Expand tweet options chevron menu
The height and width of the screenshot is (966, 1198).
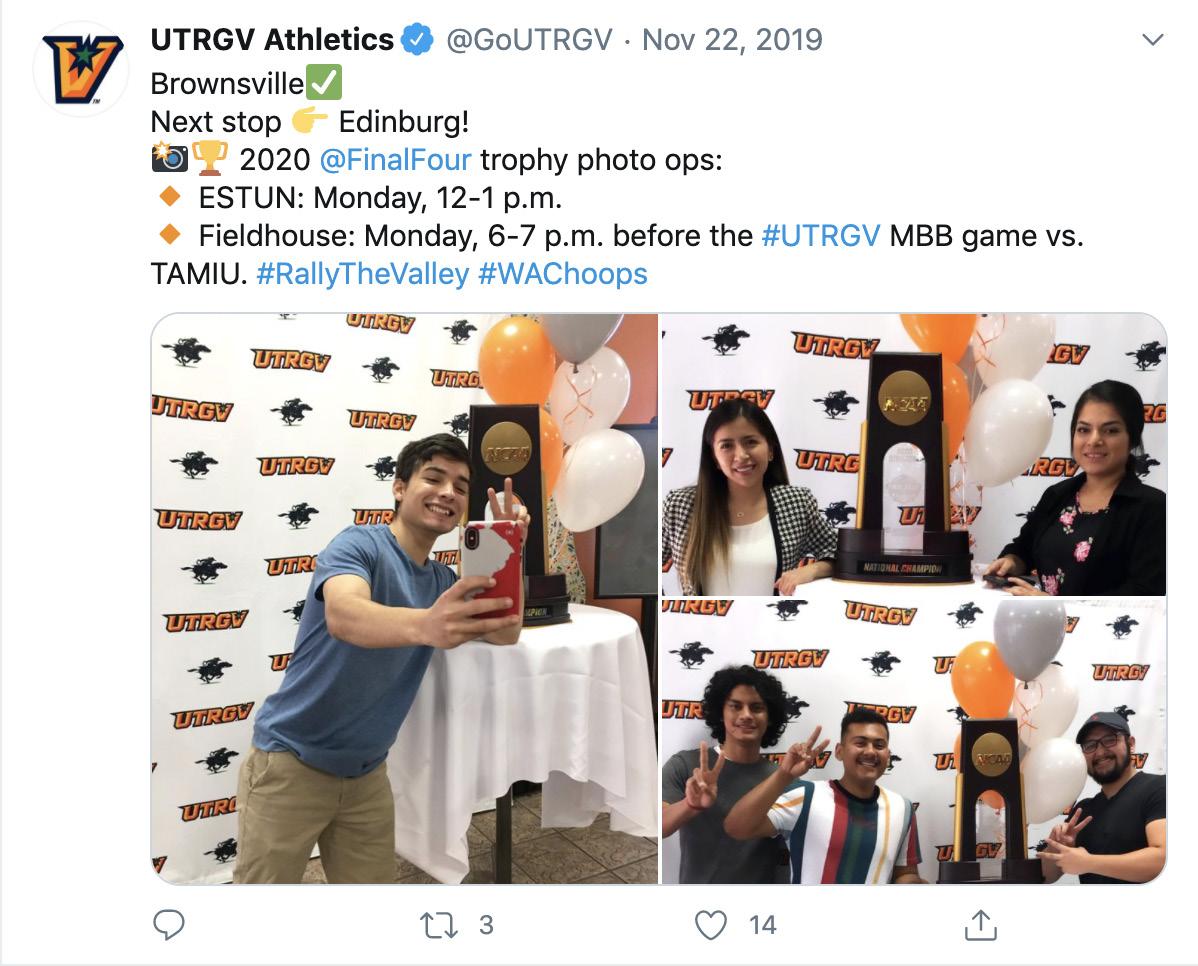click(x=1152, y=40)
